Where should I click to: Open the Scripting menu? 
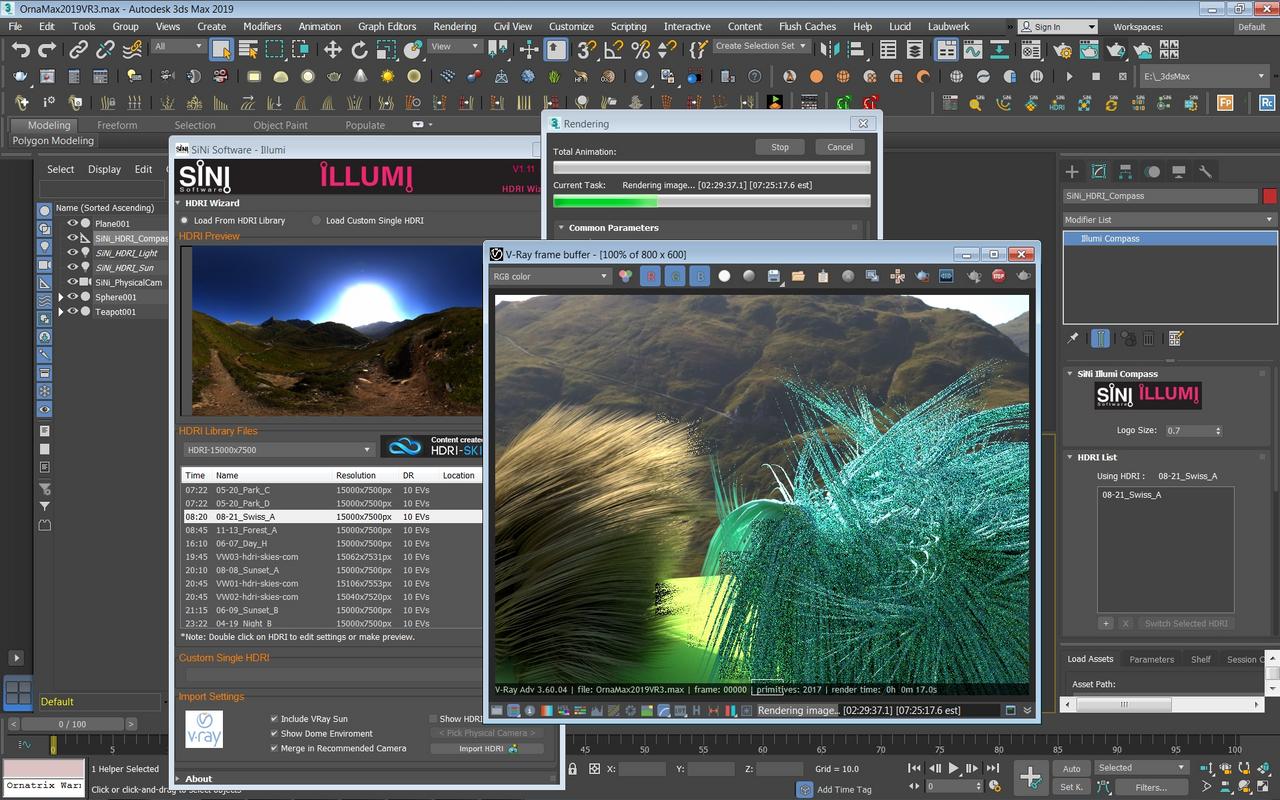pos(629,26)
